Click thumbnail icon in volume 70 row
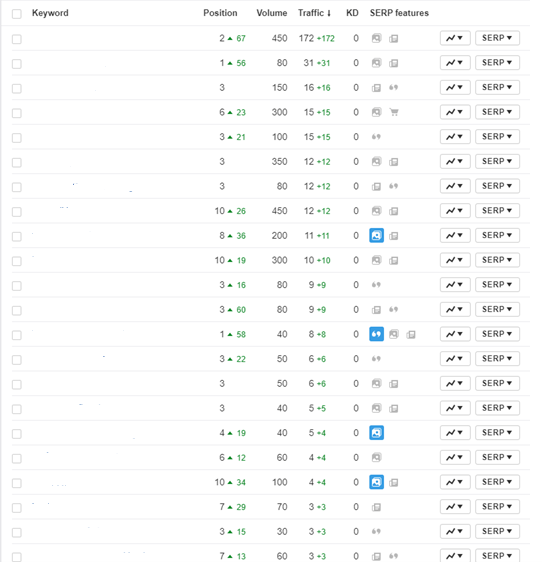542x562 pixels. pos(376,507)
